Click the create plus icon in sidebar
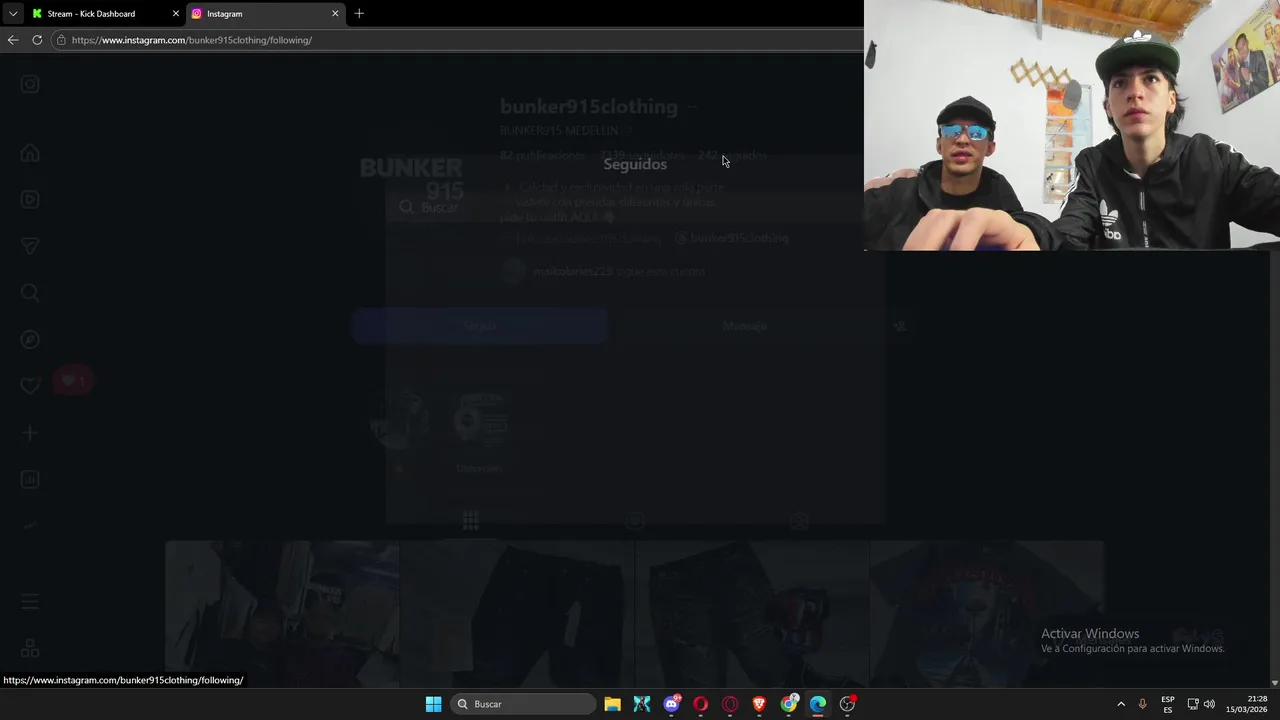Image resolution: width=1280 pixels, height=720 pixels. tap(30, 433)
